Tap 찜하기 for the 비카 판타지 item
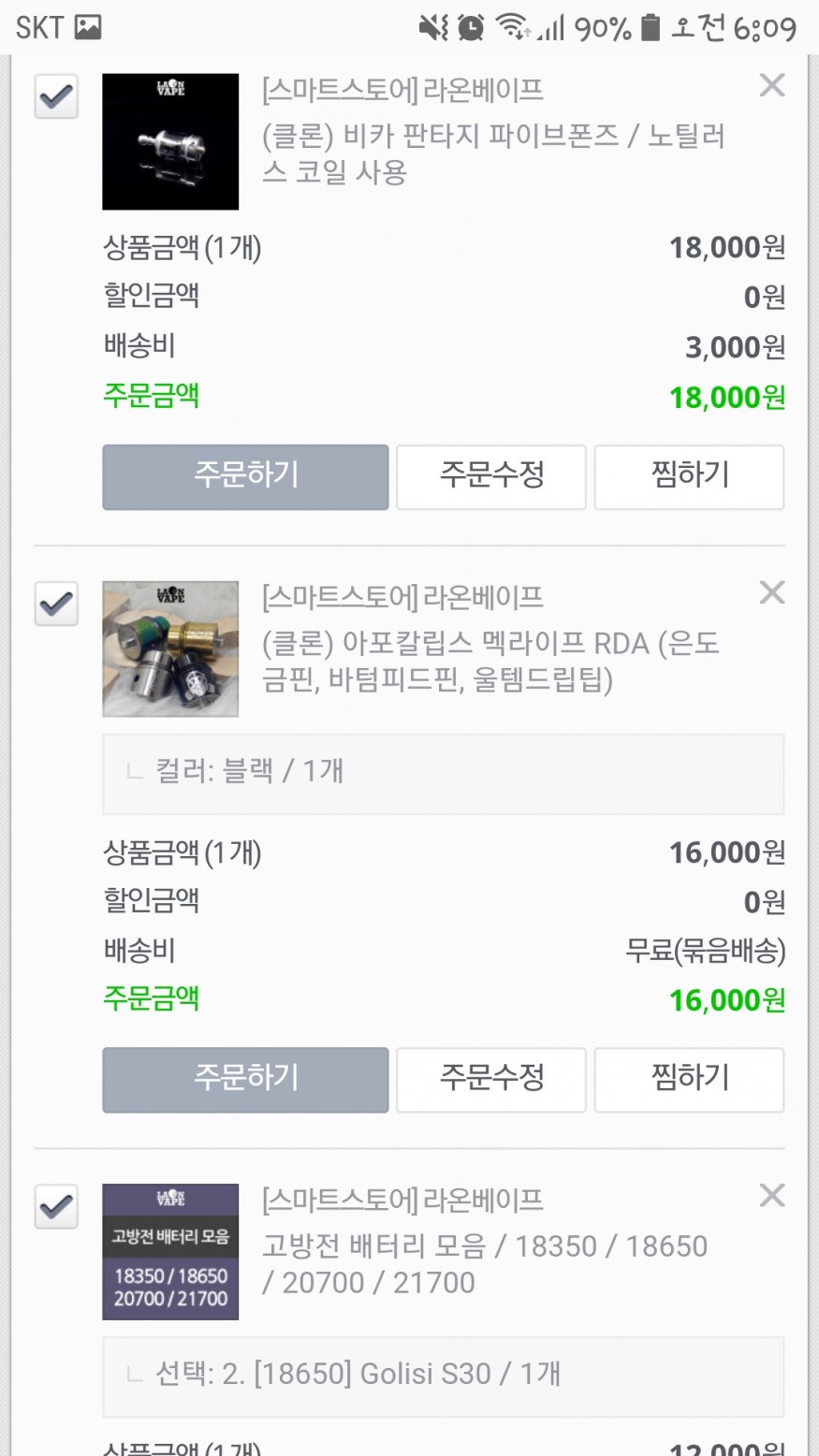 (x=689, y=476)
